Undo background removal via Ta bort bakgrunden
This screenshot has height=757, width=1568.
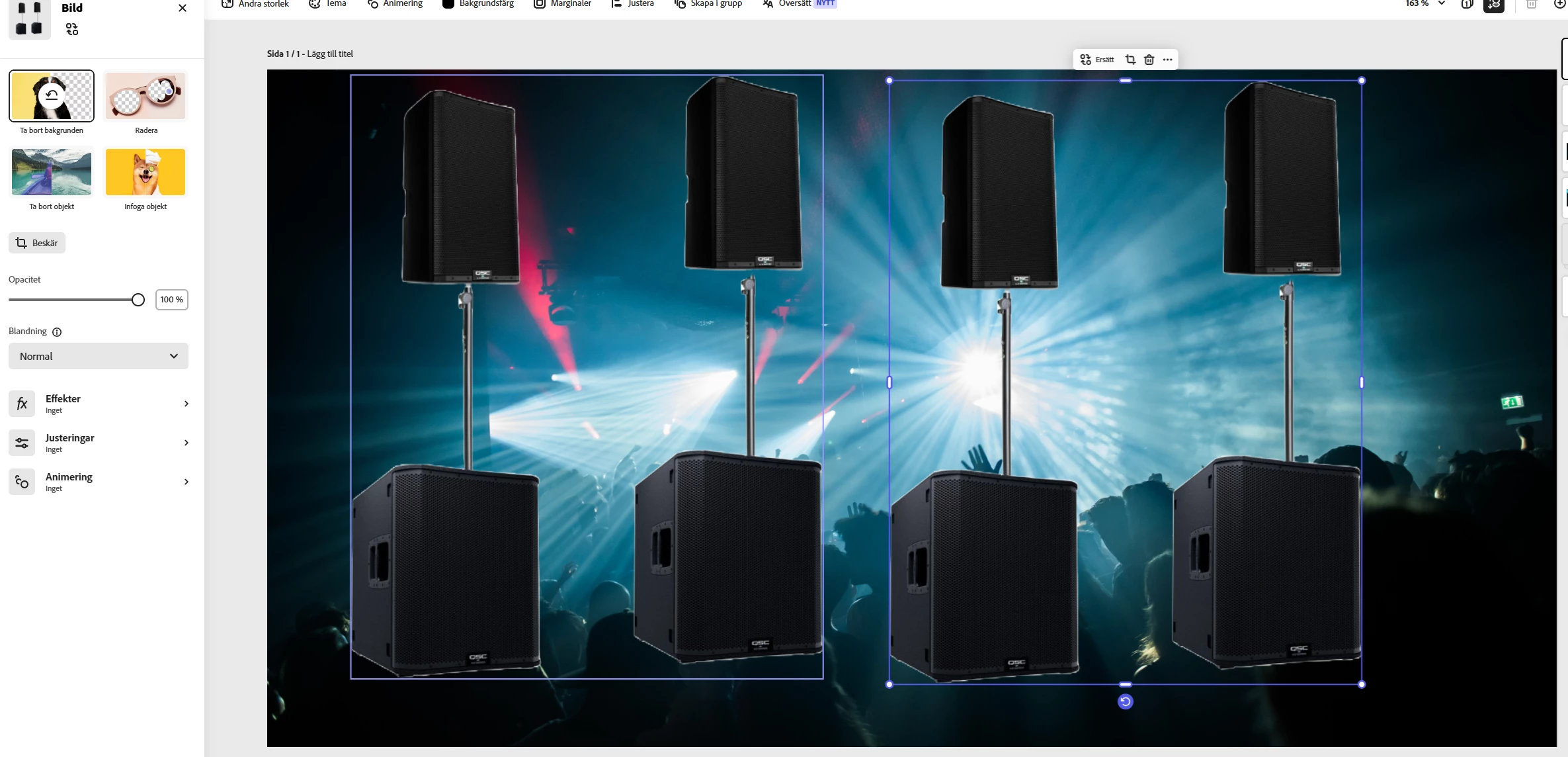point(52,97)
